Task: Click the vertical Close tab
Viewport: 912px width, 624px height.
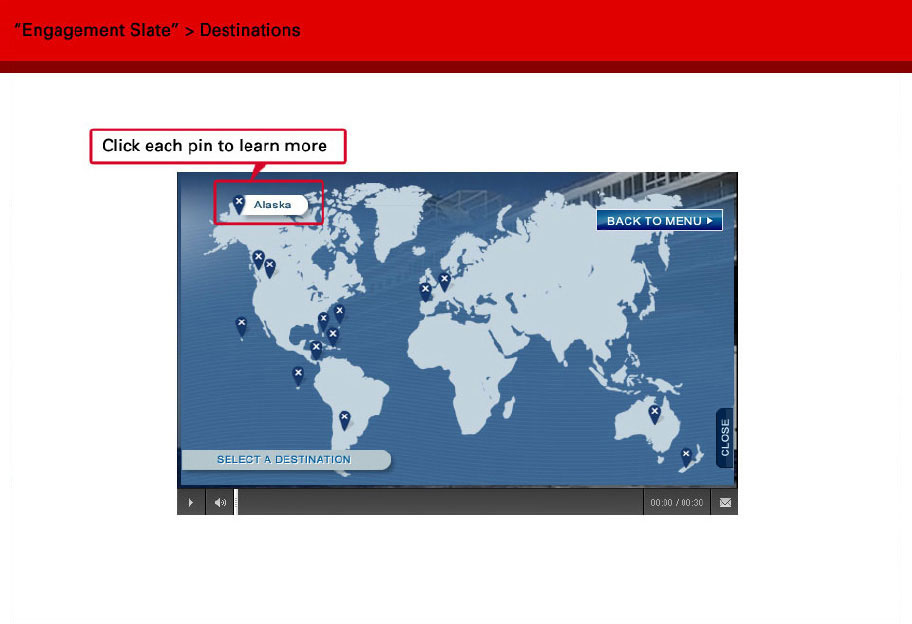Action: 725,438
